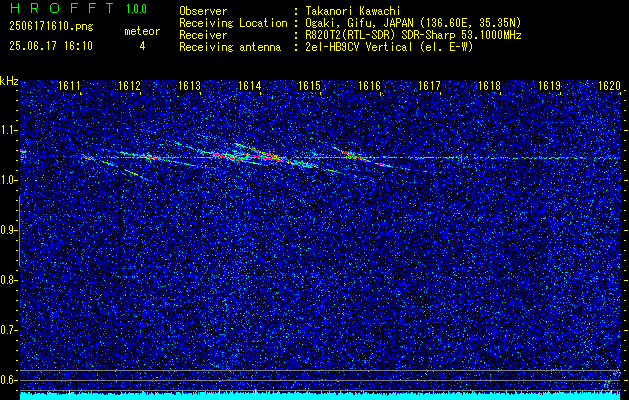629x400 pixels.
Task: Click the Receiver label
Action: click(x=203, y=35)
